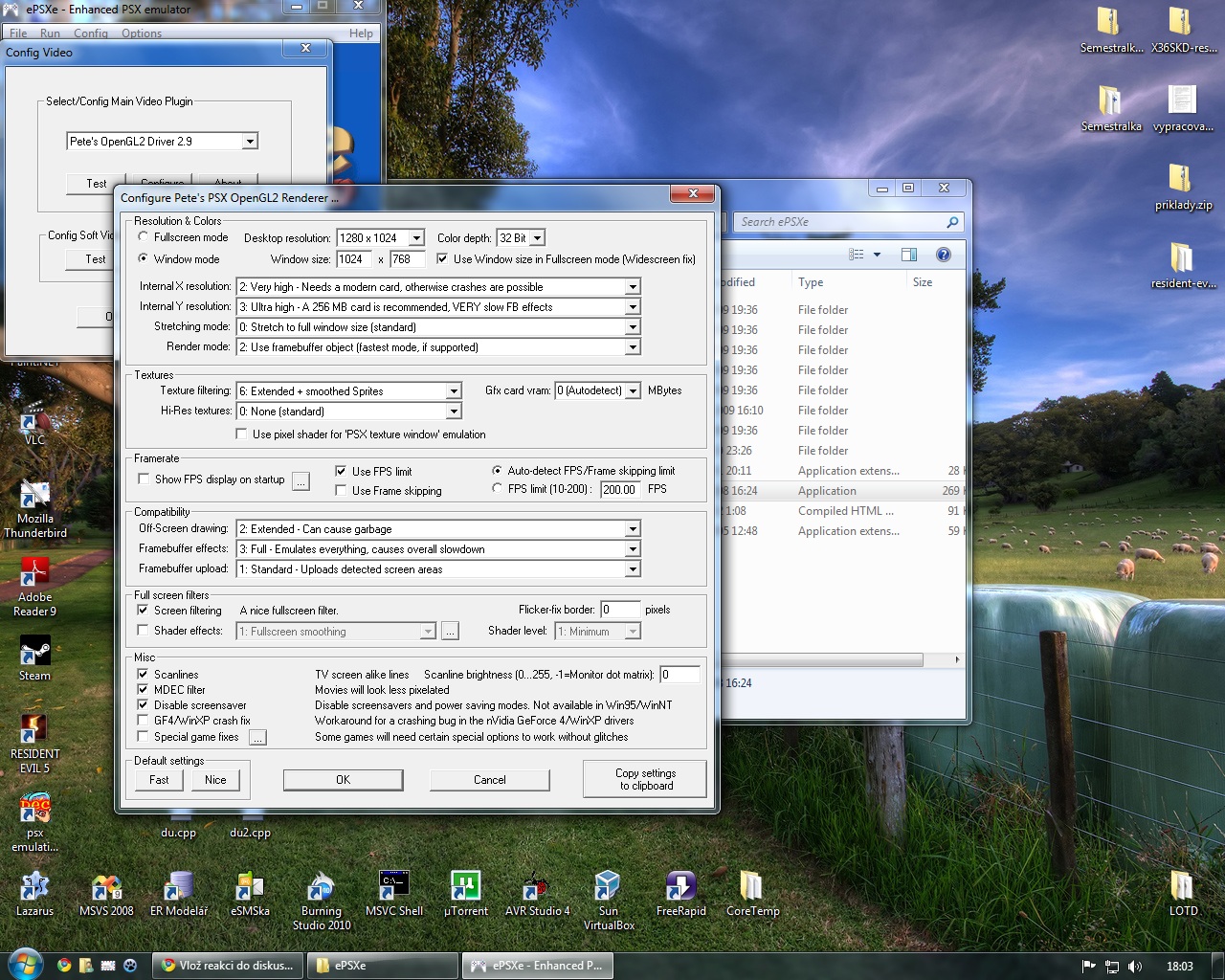Open priklady.zip desktop icon

1183,186
